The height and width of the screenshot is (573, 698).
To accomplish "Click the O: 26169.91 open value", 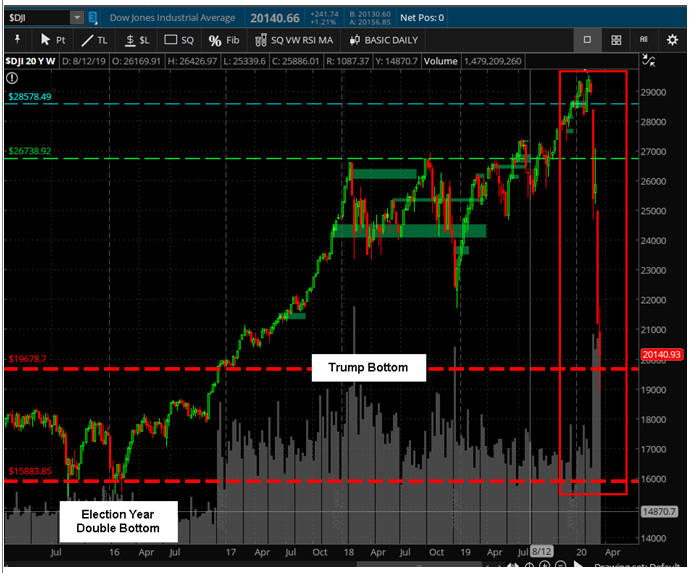I will (x=136, y=61).
